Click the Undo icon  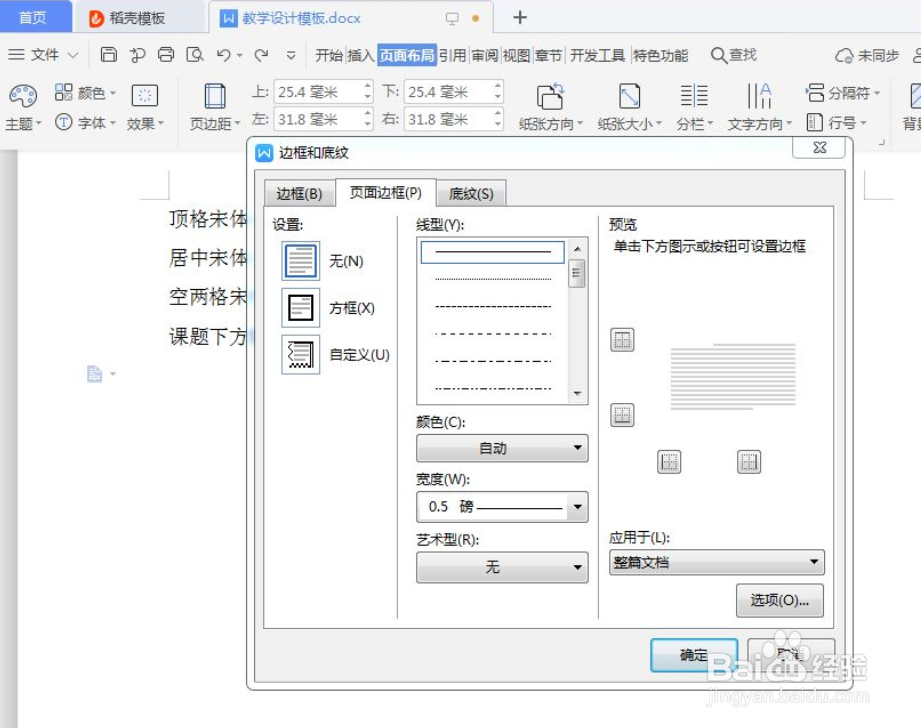[222, 55]
